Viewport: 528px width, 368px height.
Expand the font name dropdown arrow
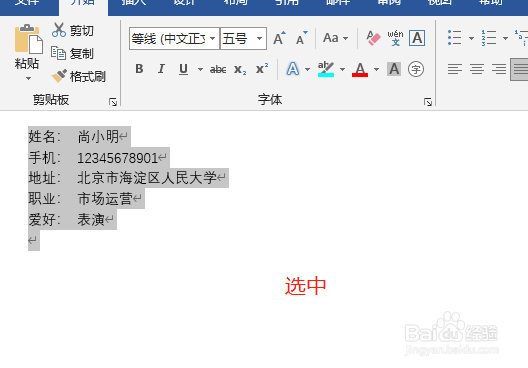coord(212,39)
